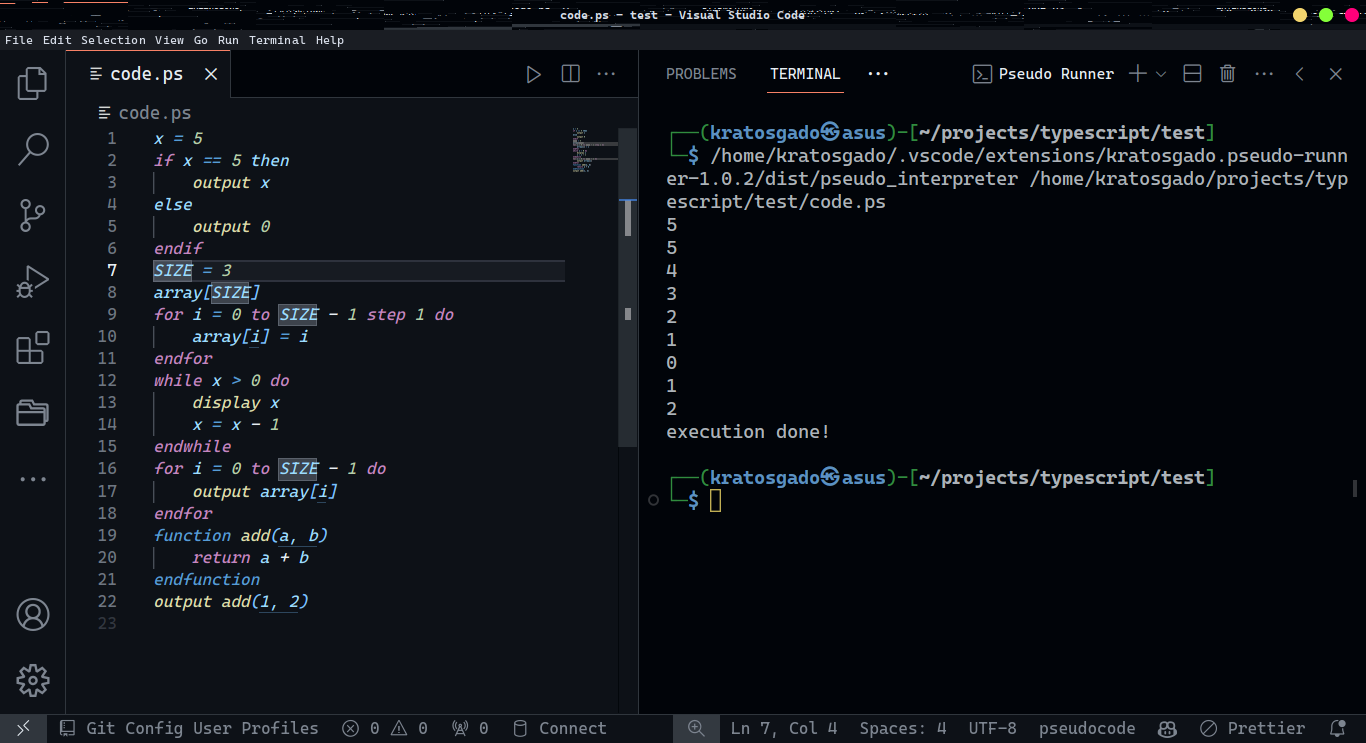Go to line via Ln 7, Col 4
Screen dimensions: 1366x743
pyautogui.click(x=784, y=728)
